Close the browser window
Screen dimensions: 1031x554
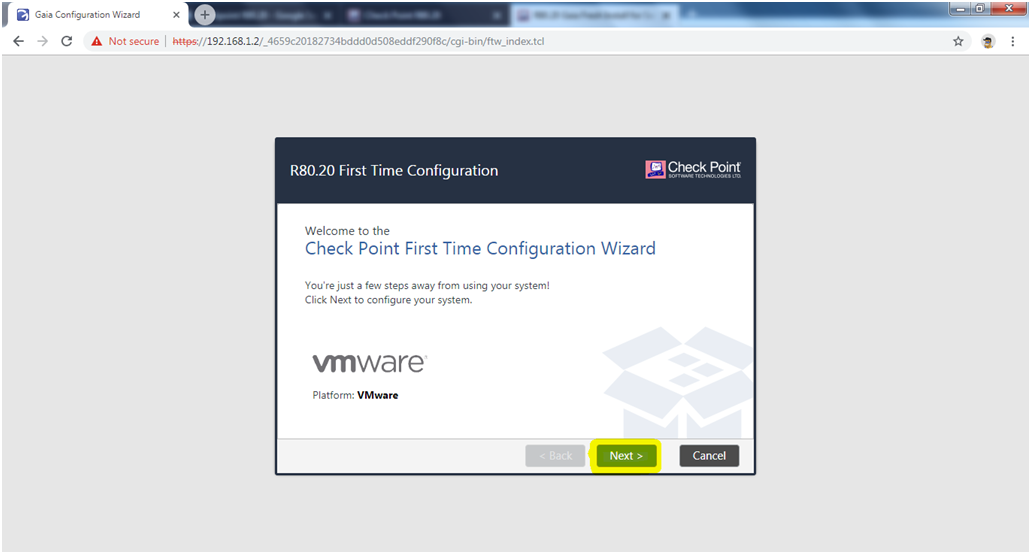coord(1009,9)
